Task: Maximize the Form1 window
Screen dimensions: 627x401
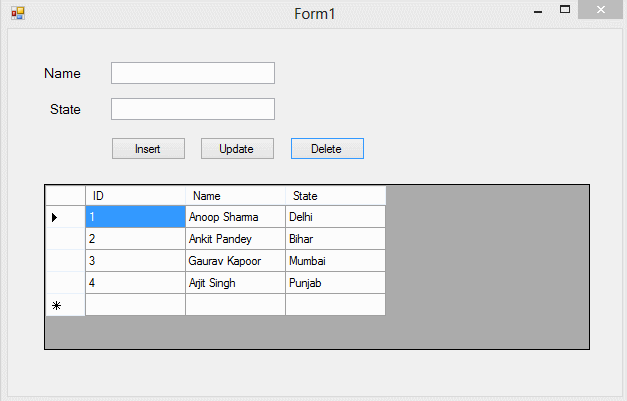Action: point(565,10)
